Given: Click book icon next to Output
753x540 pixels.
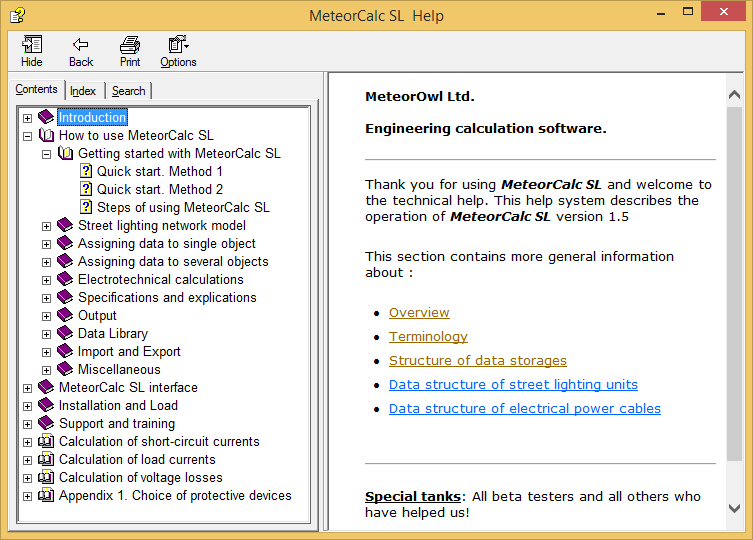Looking at the screenshot, I should pos(65,315).
